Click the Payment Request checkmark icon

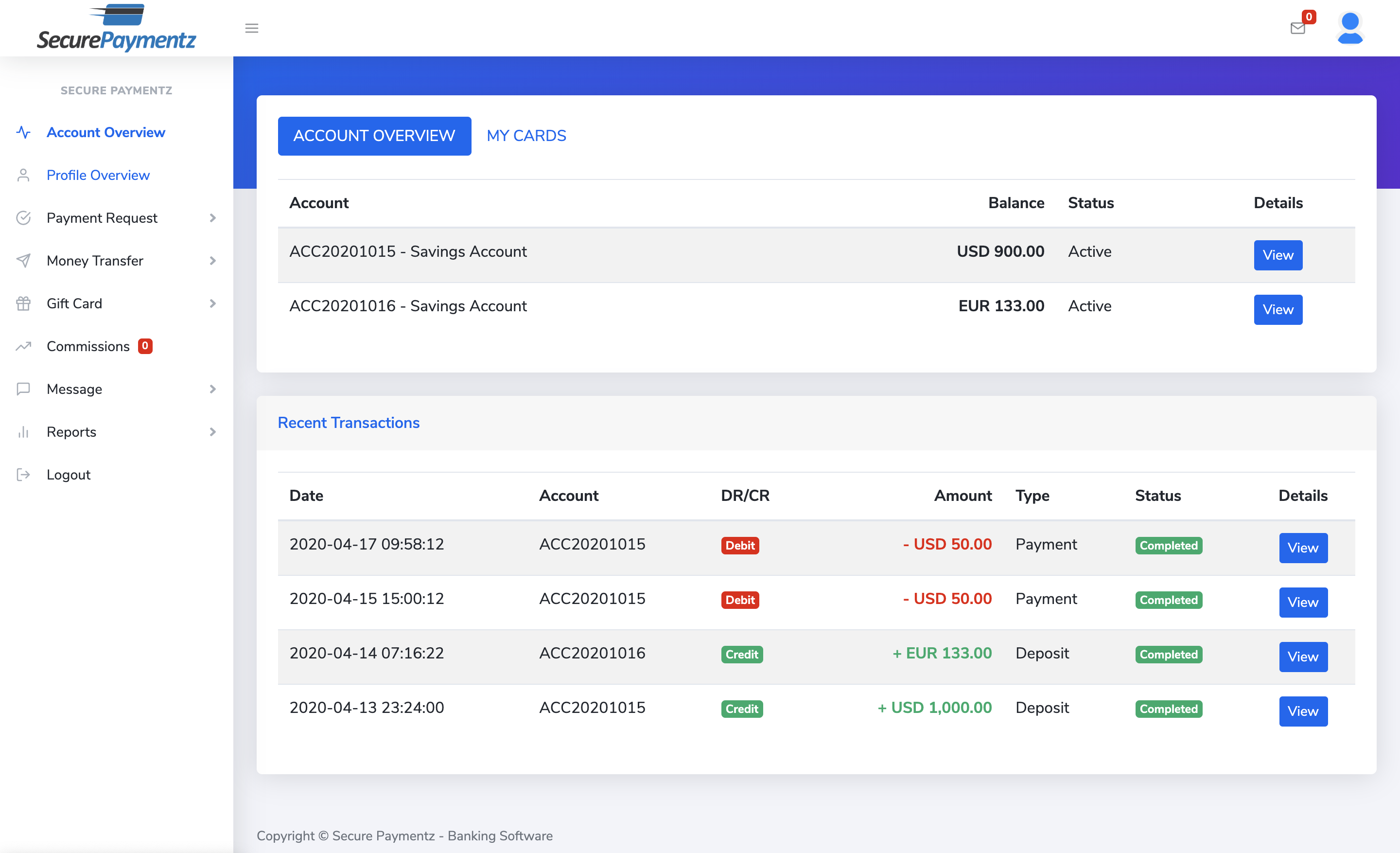pos(23,218)
